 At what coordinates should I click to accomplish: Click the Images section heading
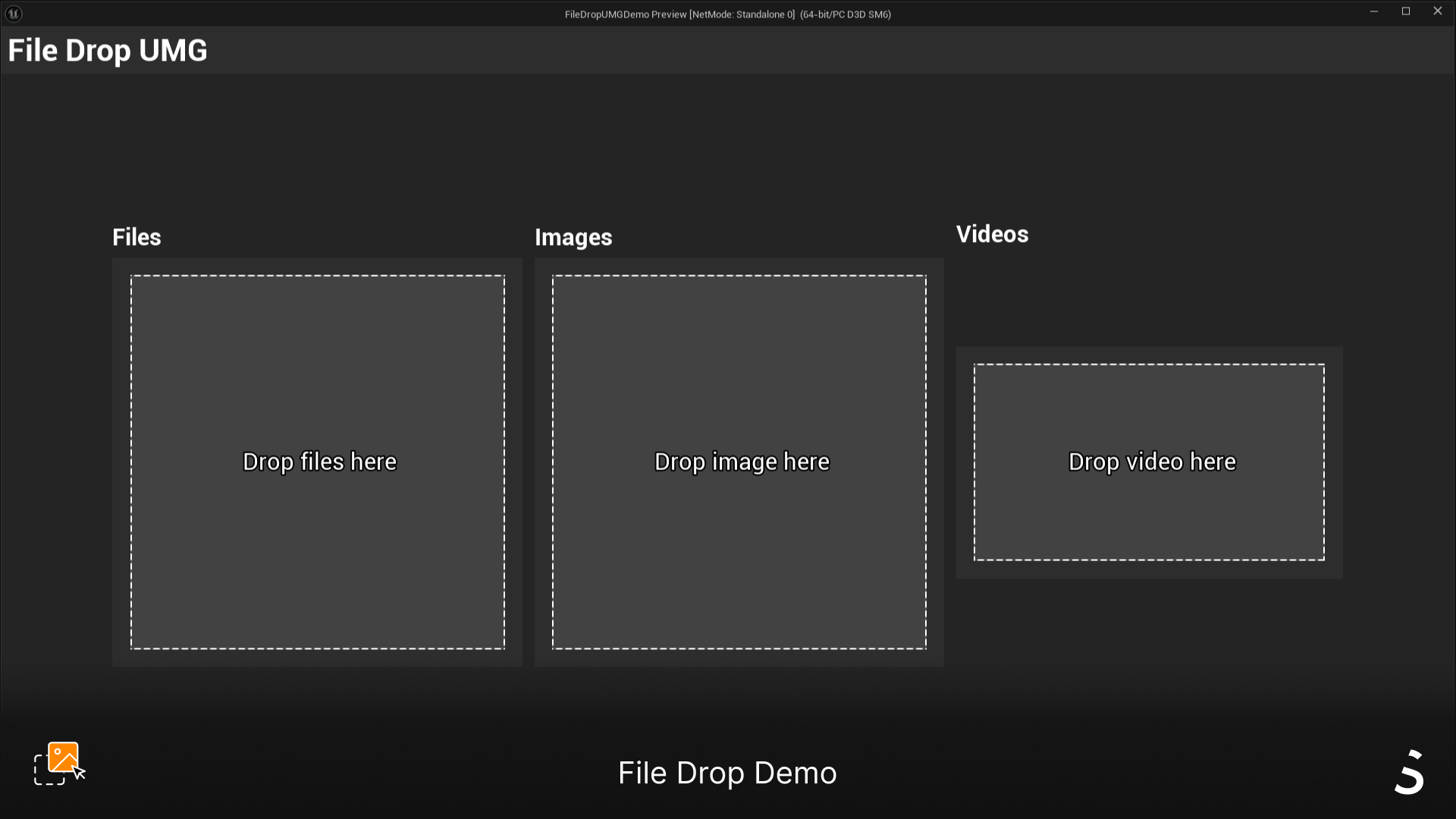coord(573,237)
